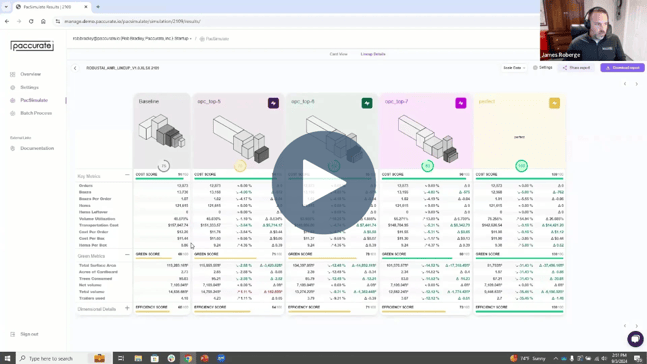Click the Share report button
Screen dimensions: 647x364
point(576,68)
